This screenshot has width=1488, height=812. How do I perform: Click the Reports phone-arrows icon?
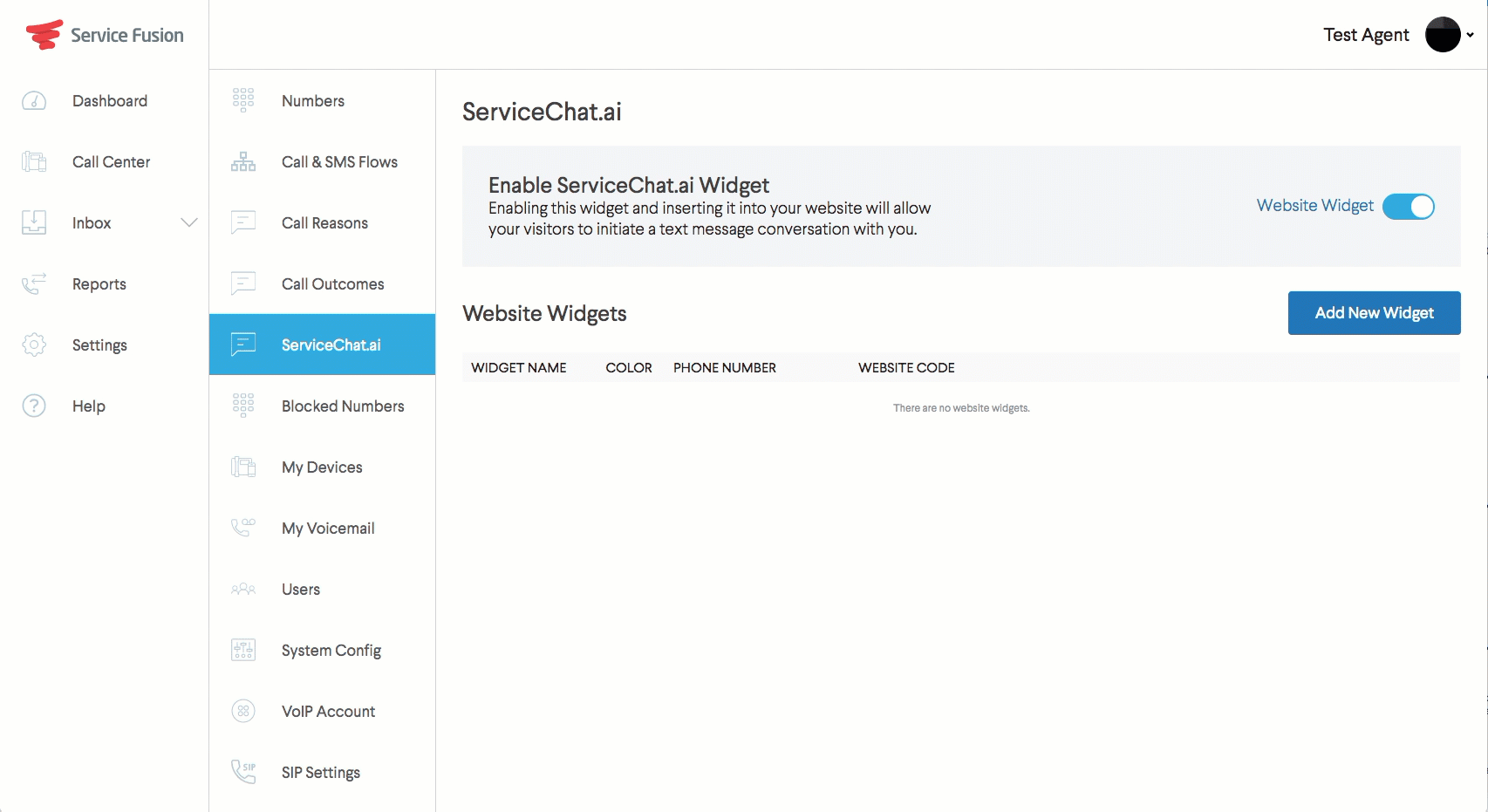[34, 283]
